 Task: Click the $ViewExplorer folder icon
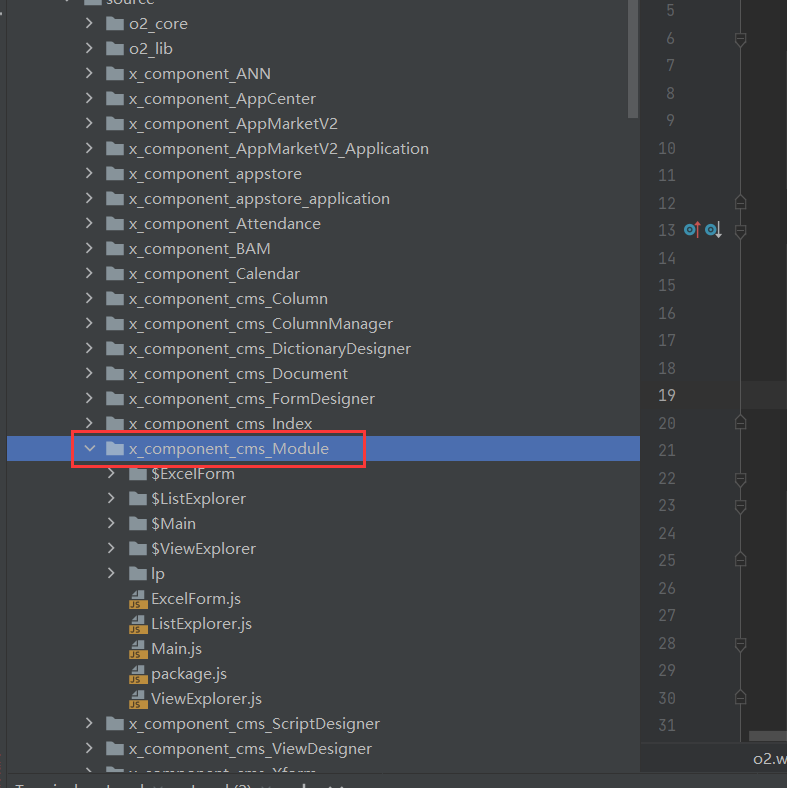point(138,548)
